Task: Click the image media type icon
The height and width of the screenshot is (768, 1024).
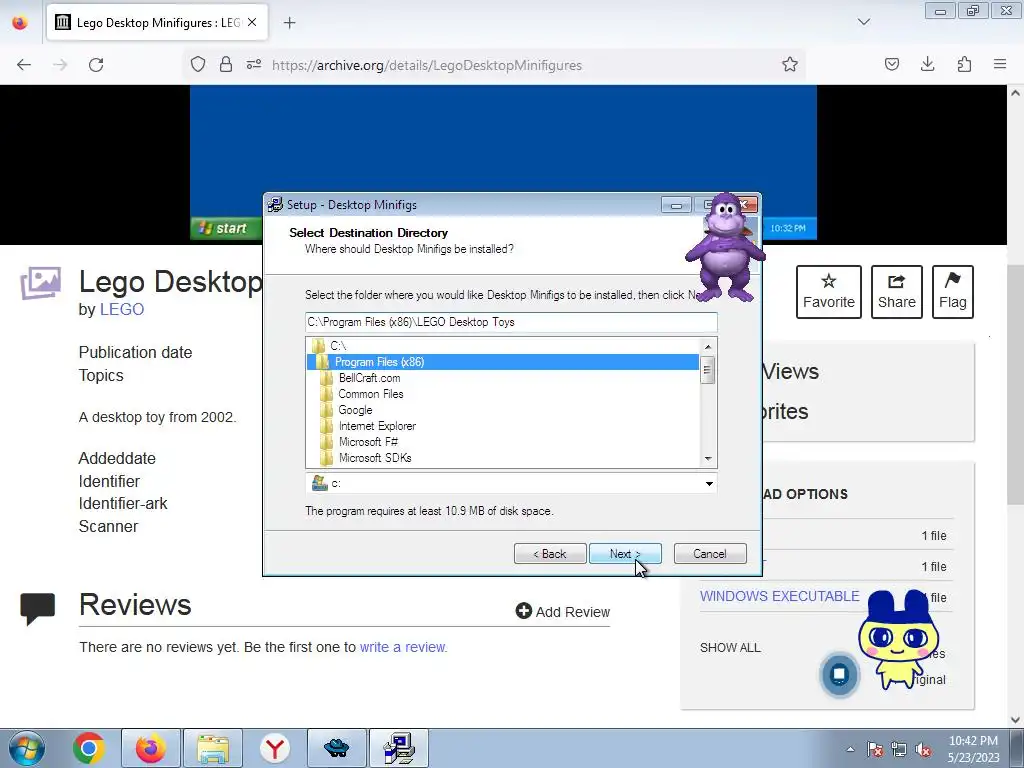Action: click(x=40, y=283)
